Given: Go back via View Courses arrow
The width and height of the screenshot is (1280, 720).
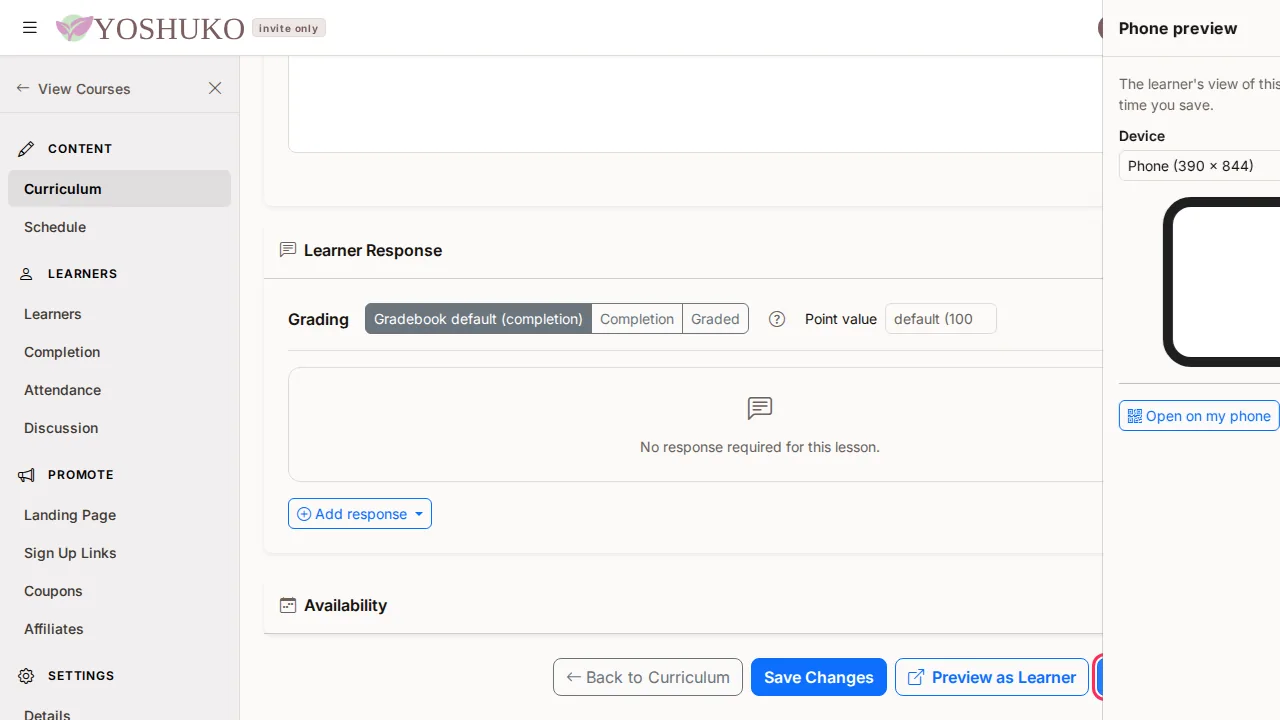Looking at the screenshot, I should [73, 88].
